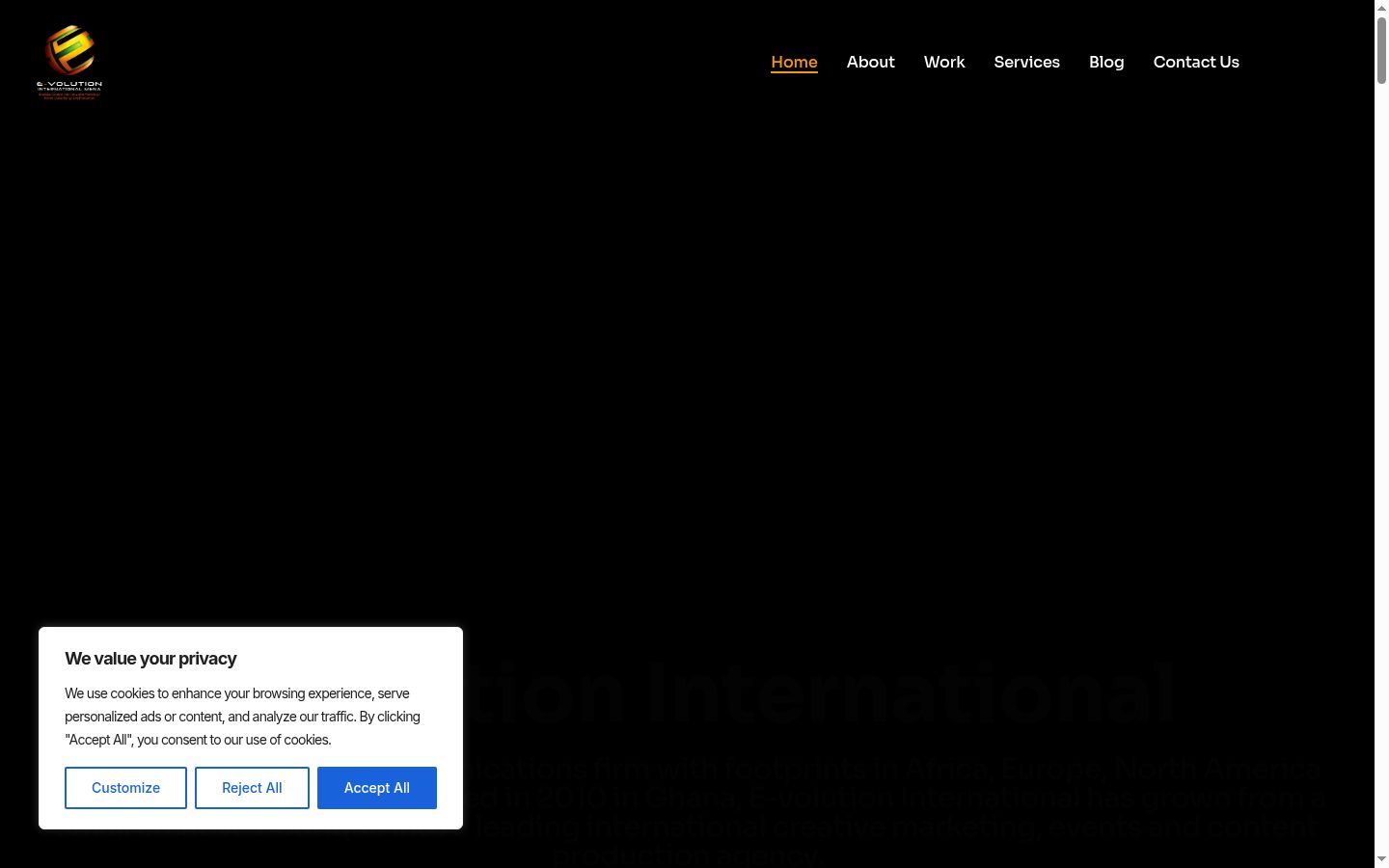Image resolution: width=1389 pixels, height=868 pixels.
Task: Click the scrollbar up arrow
Action: (1381, 8)
